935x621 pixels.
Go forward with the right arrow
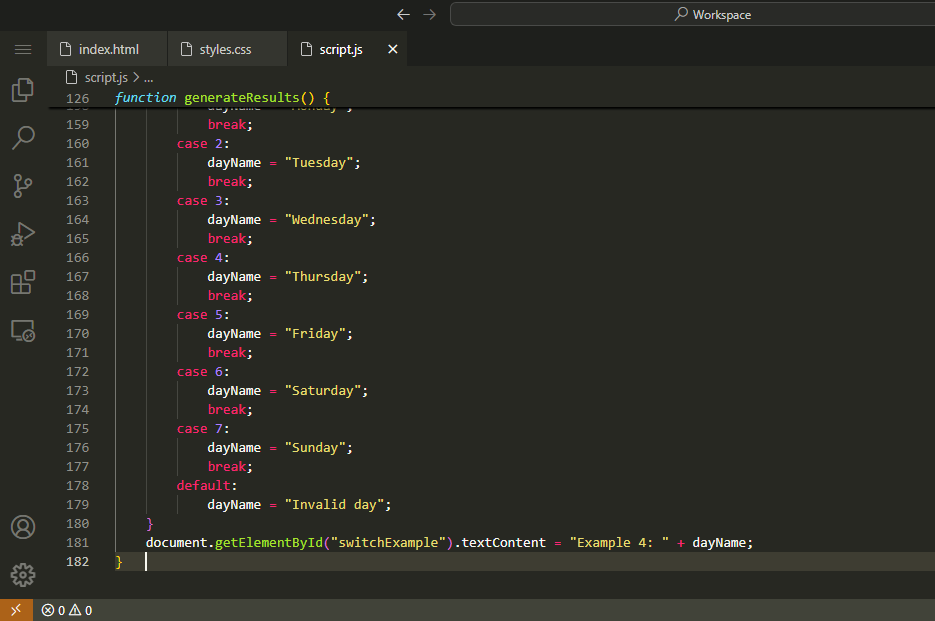click(429, 14)
